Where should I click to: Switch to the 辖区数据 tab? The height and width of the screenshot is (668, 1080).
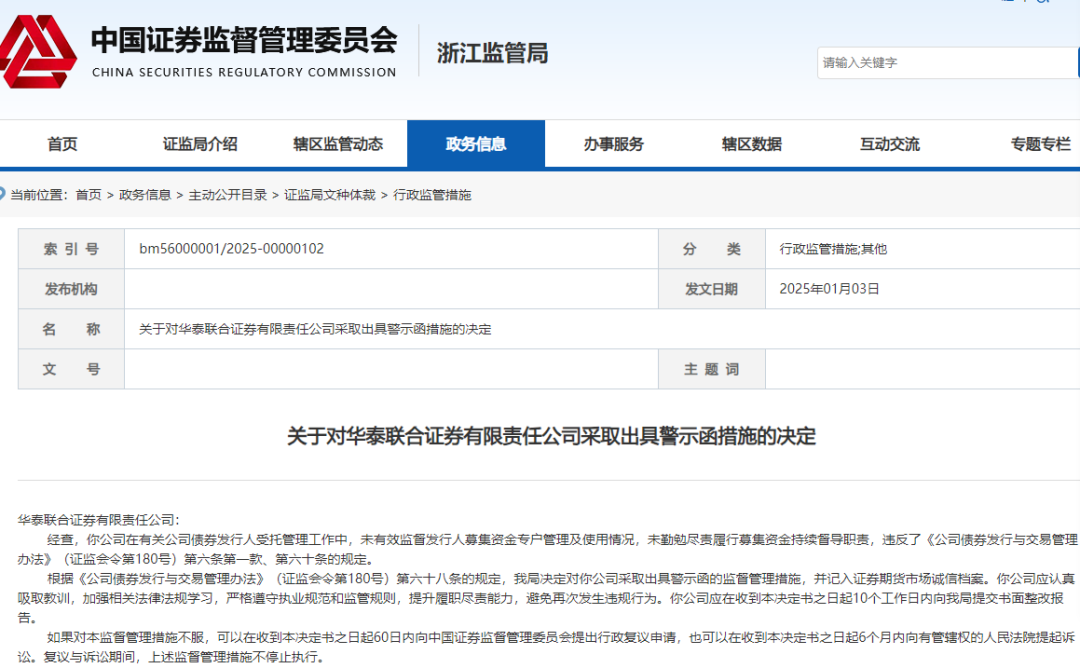(752, 144)
